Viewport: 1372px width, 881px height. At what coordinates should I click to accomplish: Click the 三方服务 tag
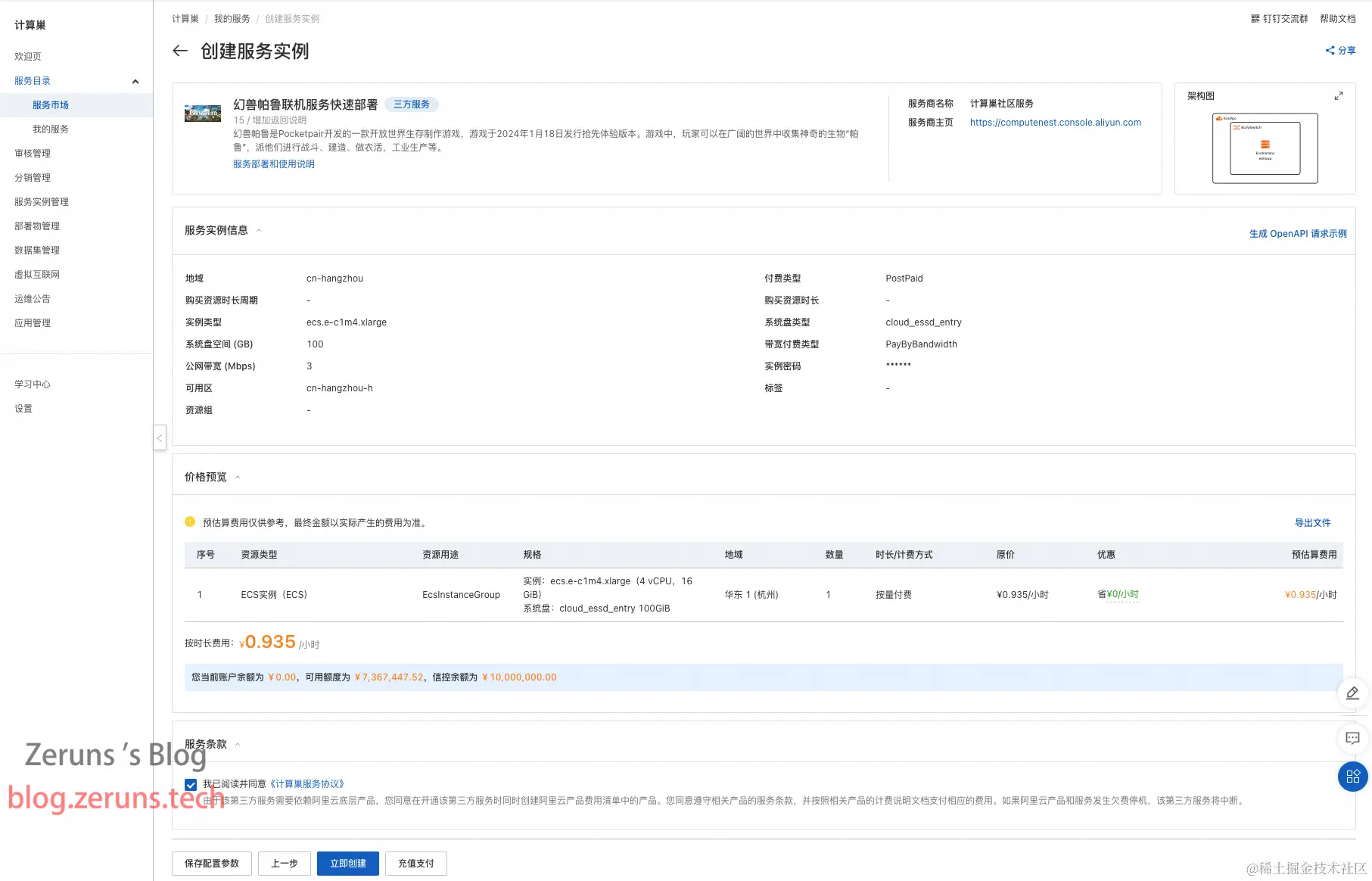tap(412, 104)
